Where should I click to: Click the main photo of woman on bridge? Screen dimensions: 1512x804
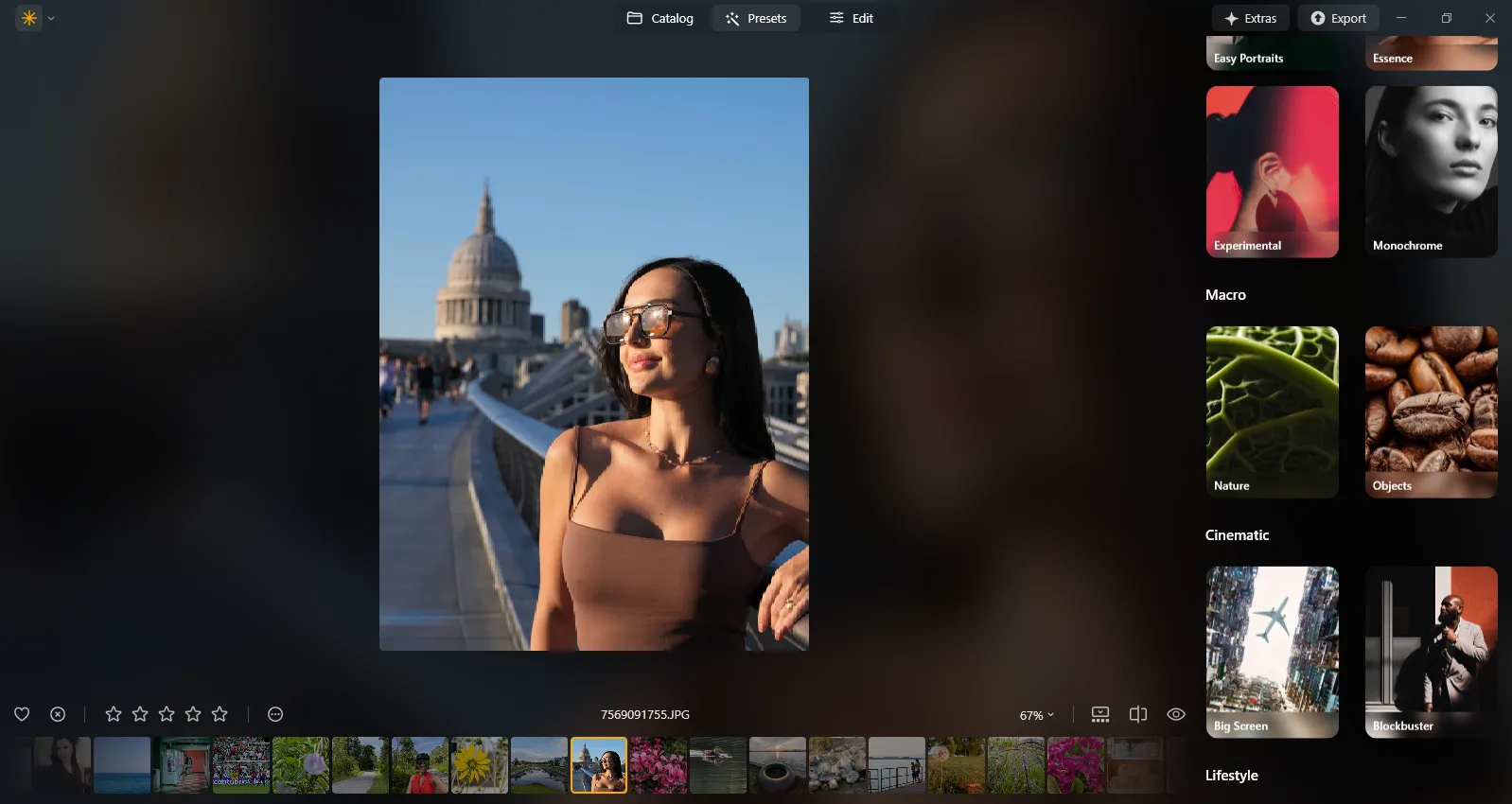click(594, 364)
